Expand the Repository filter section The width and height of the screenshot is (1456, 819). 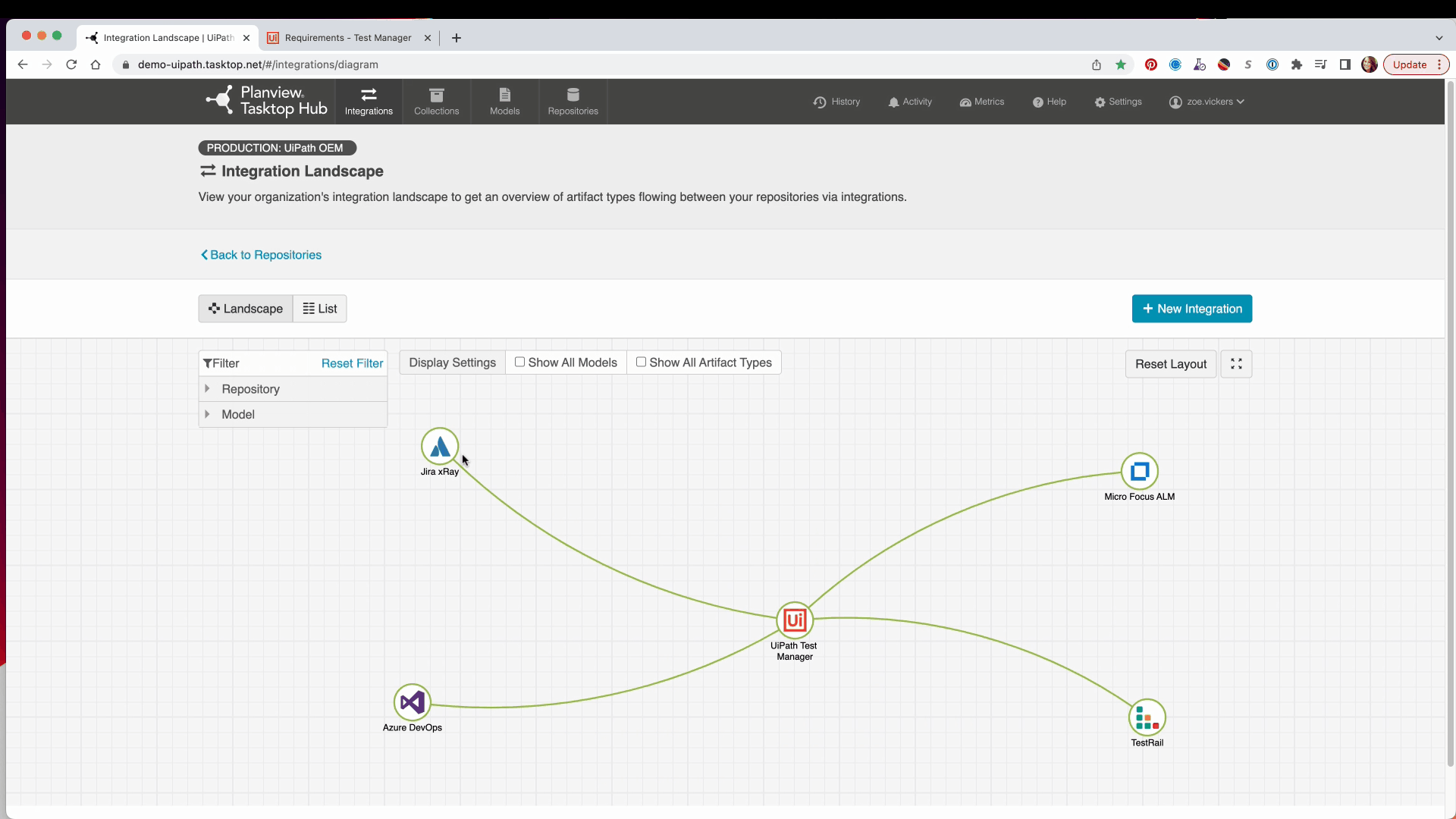(293, 389)
